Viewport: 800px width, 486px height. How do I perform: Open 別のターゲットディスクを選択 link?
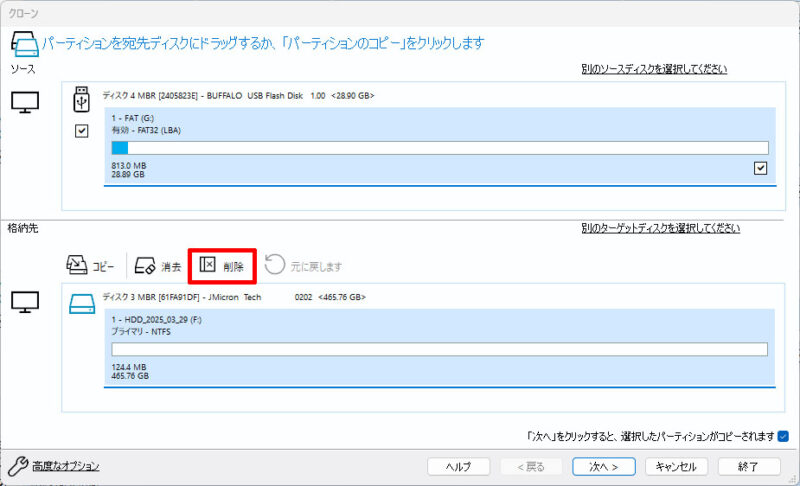point(660,228)
